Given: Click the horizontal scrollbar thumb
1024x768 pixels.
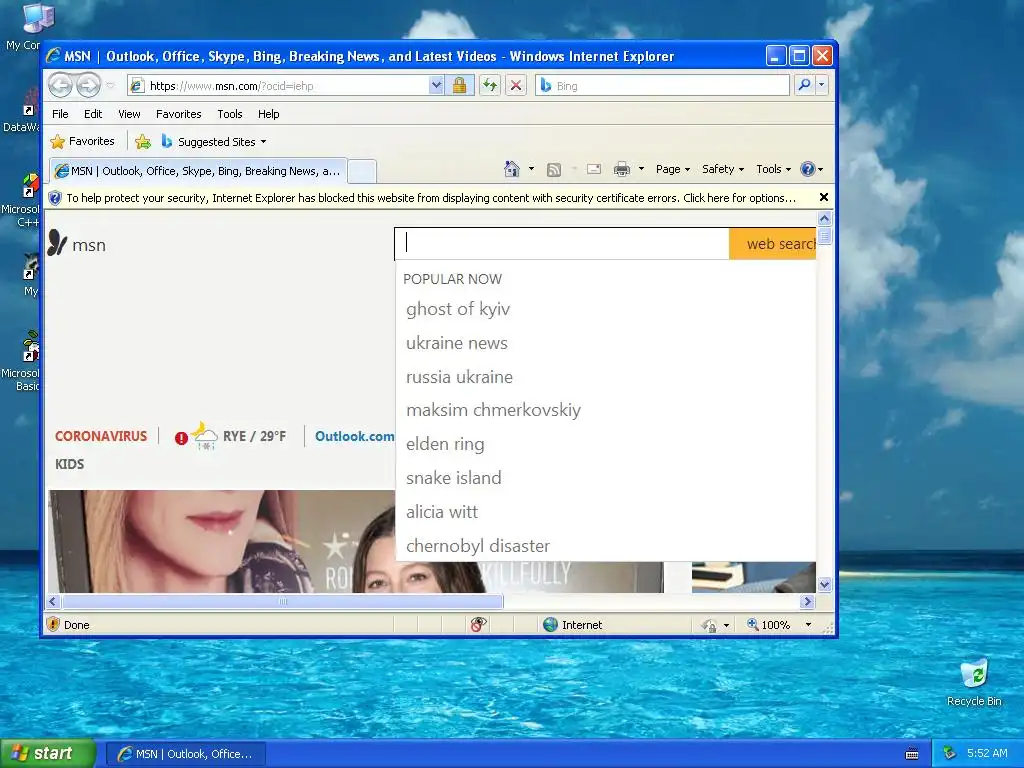Looking at the screenshot, I should point(282,601).
